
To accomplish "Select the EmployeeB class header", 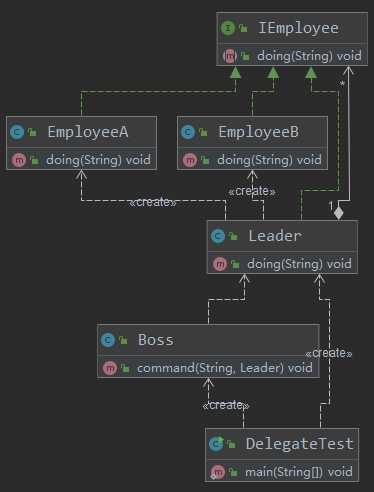I will (x=258, y=132).
